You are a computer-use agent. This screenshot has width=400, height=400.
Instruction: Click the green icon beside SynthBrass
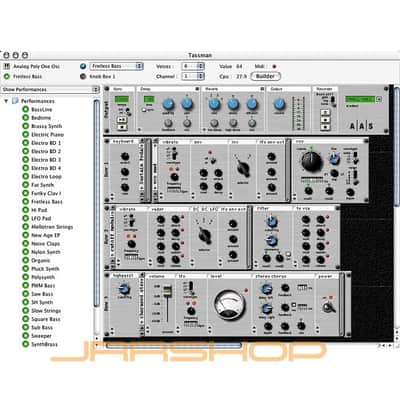tap(25, 344)
